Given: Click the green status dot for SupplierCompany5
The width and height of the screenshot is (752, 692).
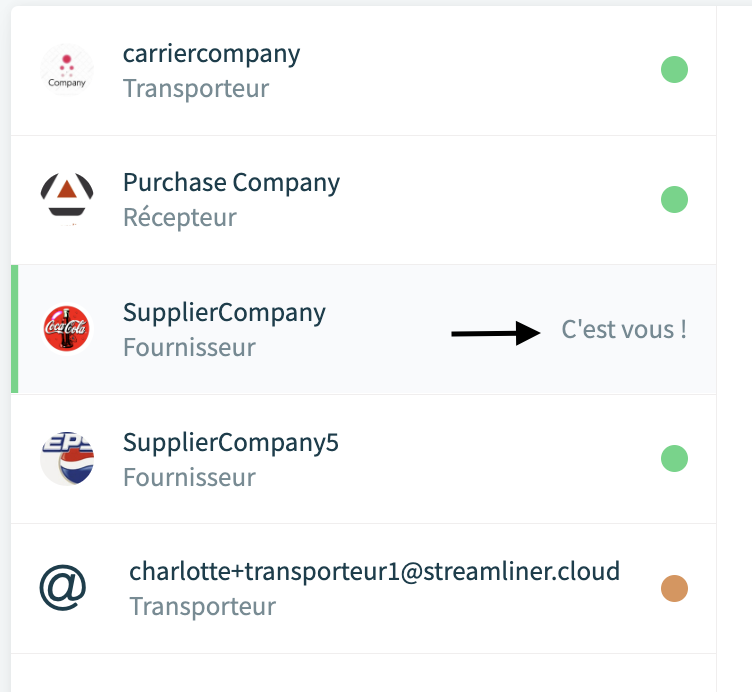Looking at the screenshot, I should coord(674,458).
